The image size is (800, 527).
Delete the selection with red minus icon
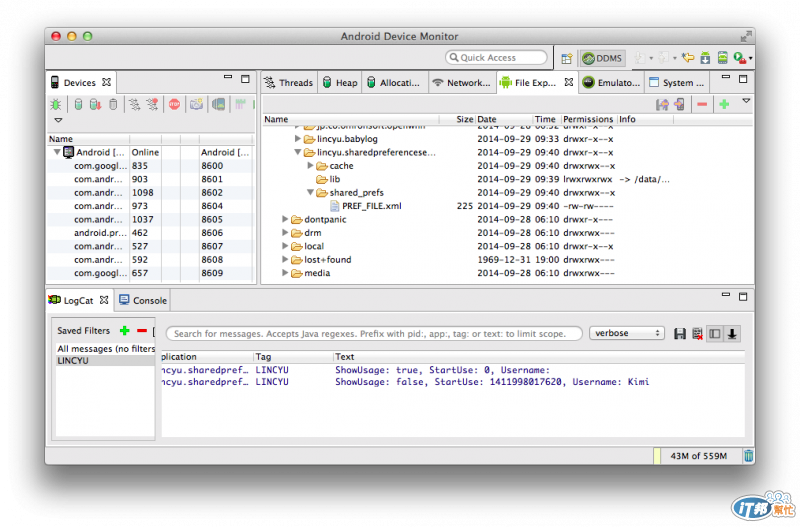tap(702, 105)
